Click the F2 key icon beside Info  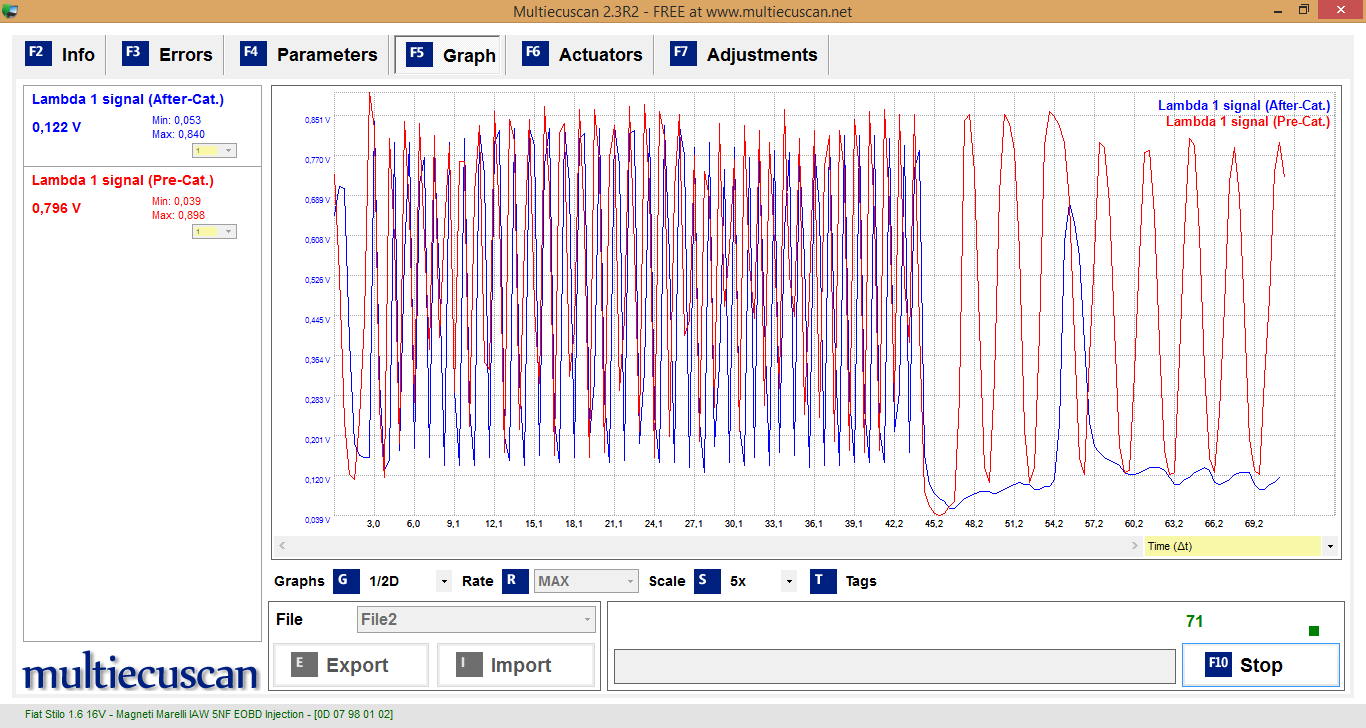click(37, 53)
